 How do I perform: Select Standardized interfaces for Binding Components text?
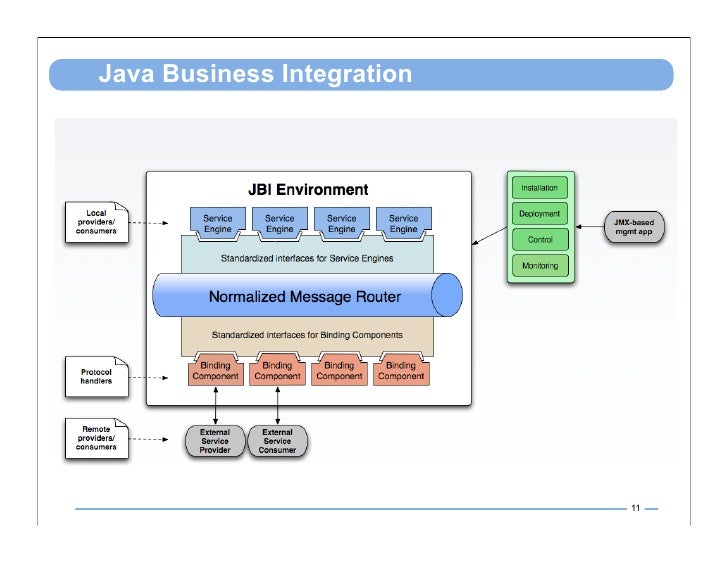point(307,335)
